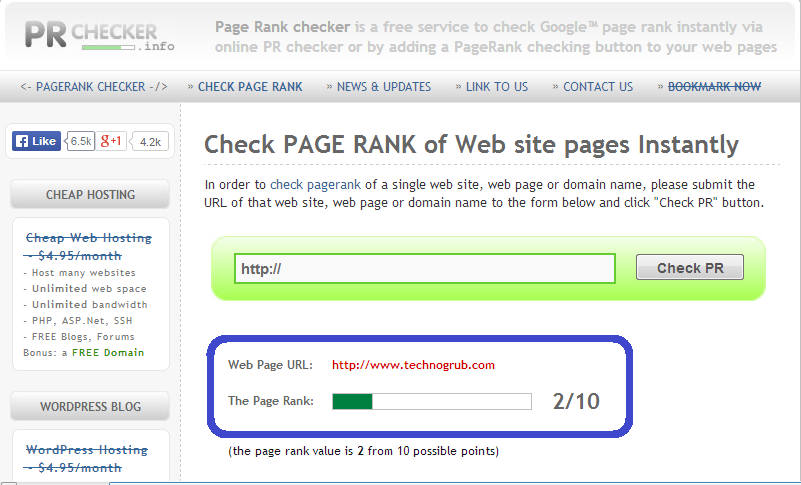Click the Google +1 button
The height and width of the screenshot is (485, 801).
[x=111, y=141]
